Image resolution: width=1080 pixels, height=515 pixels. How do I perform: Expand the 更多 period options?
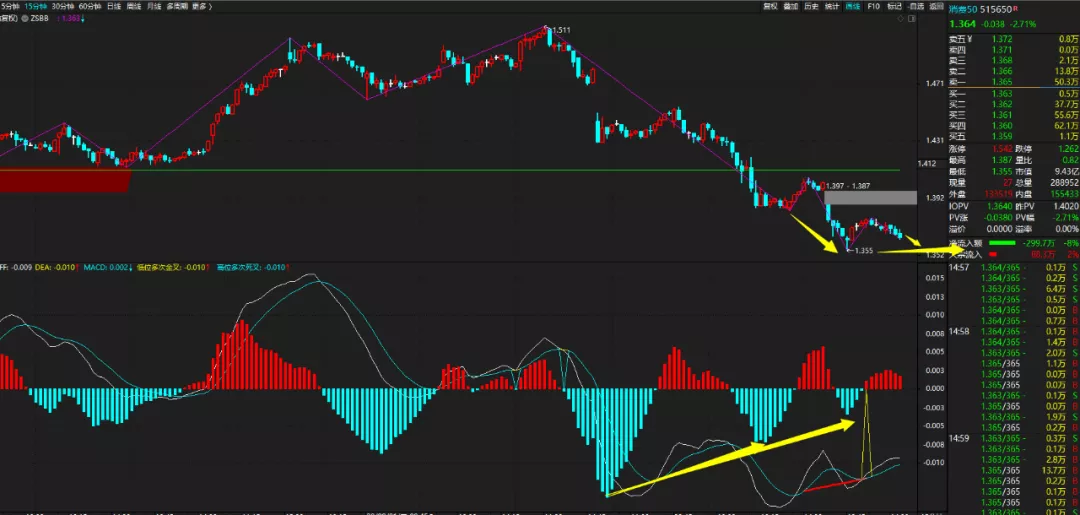tap(202, 6)
